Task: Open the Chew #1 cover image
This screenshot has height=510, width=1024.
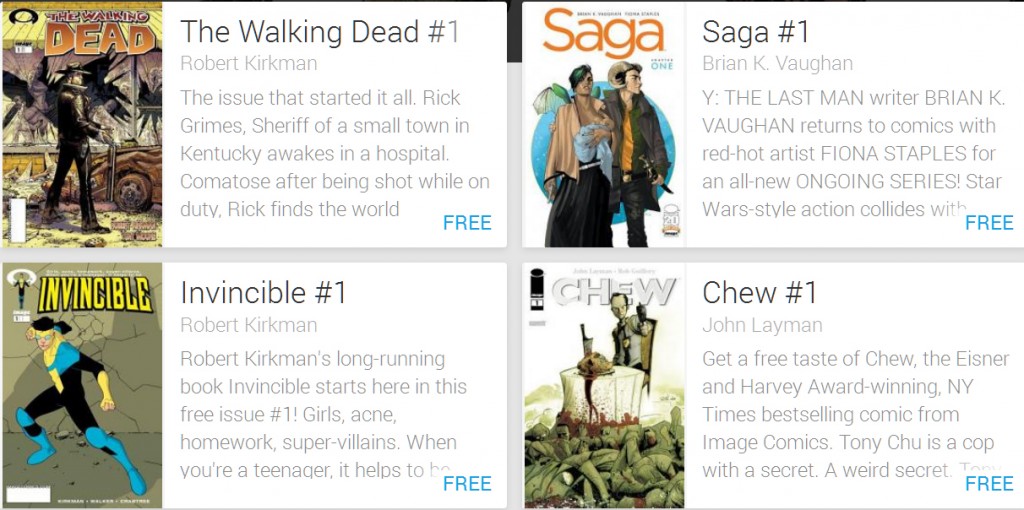Action: (x=604, y=385)
